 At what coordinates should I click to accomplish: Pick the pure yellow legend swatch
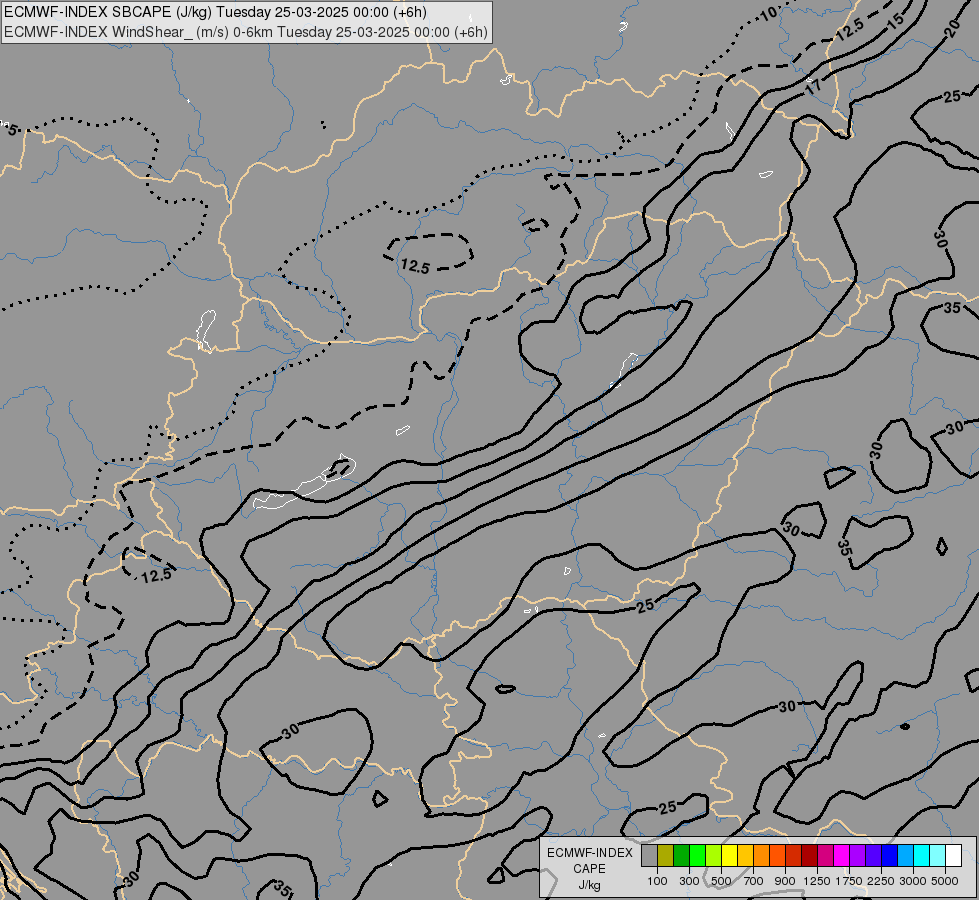(729, 855)
